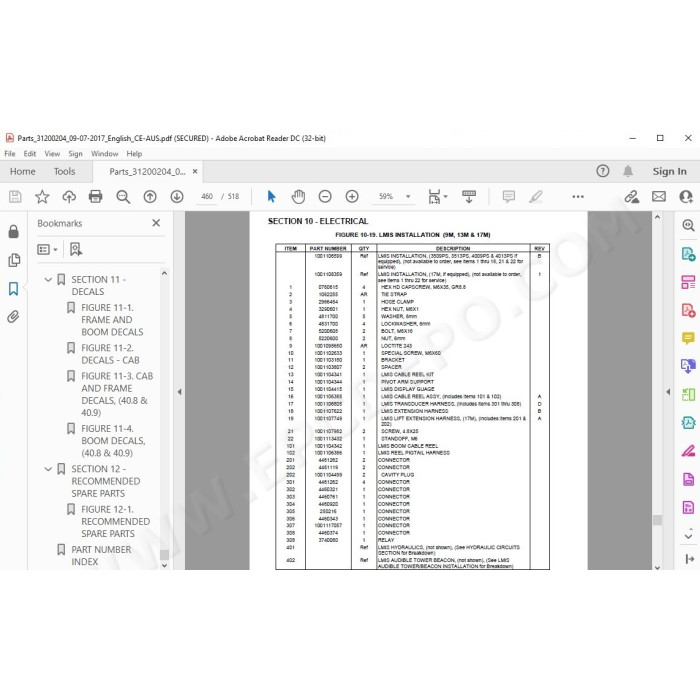Open Page Thumbnails panel icon

(x=13, y=260)
